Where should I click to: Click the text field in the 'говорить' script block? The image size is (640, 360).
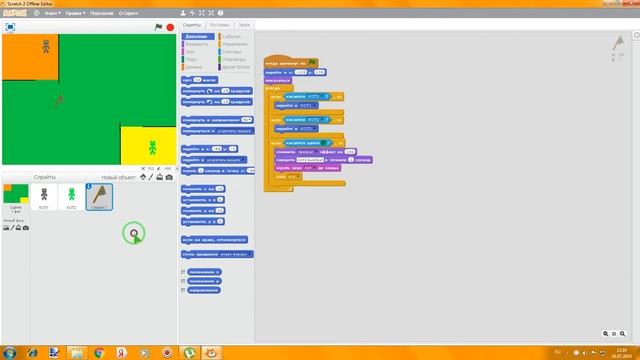(310, 160)
